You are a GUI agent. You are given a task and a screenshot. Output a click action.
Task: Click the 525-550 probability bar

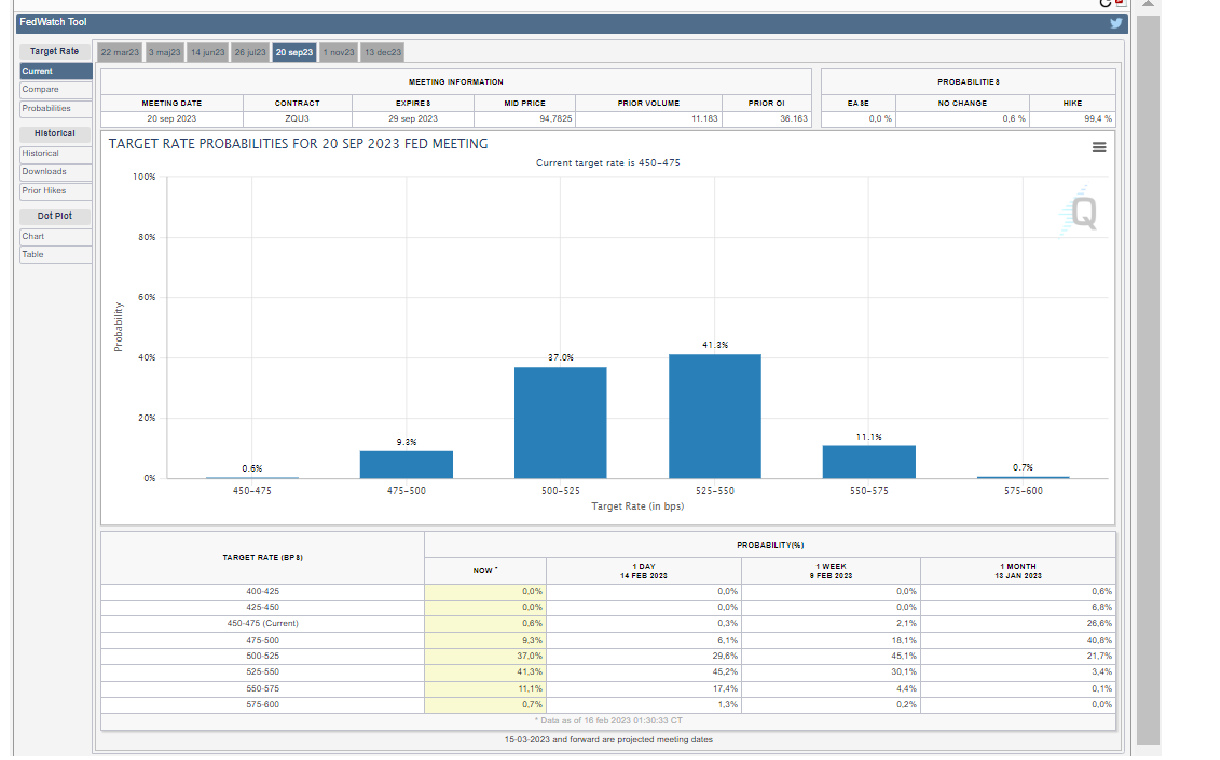(x=714, y=416)
